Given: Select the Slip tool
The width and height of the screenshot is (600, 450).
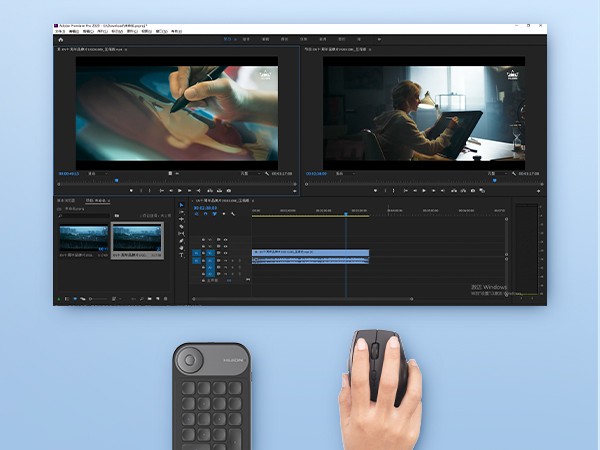Looking at the screenshot, I should point(181,233).
